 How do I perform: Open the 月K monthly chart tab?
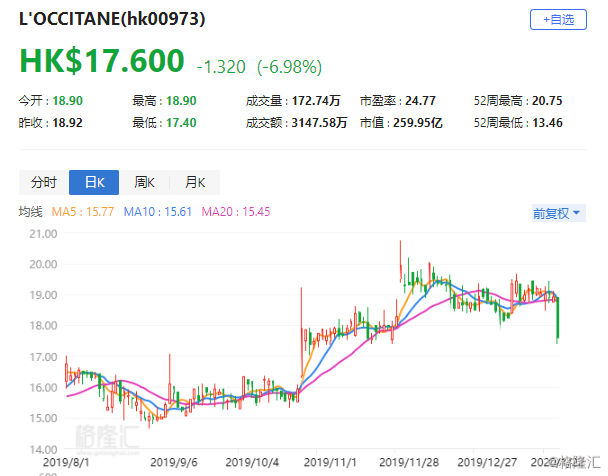click(x=195, y=182)
